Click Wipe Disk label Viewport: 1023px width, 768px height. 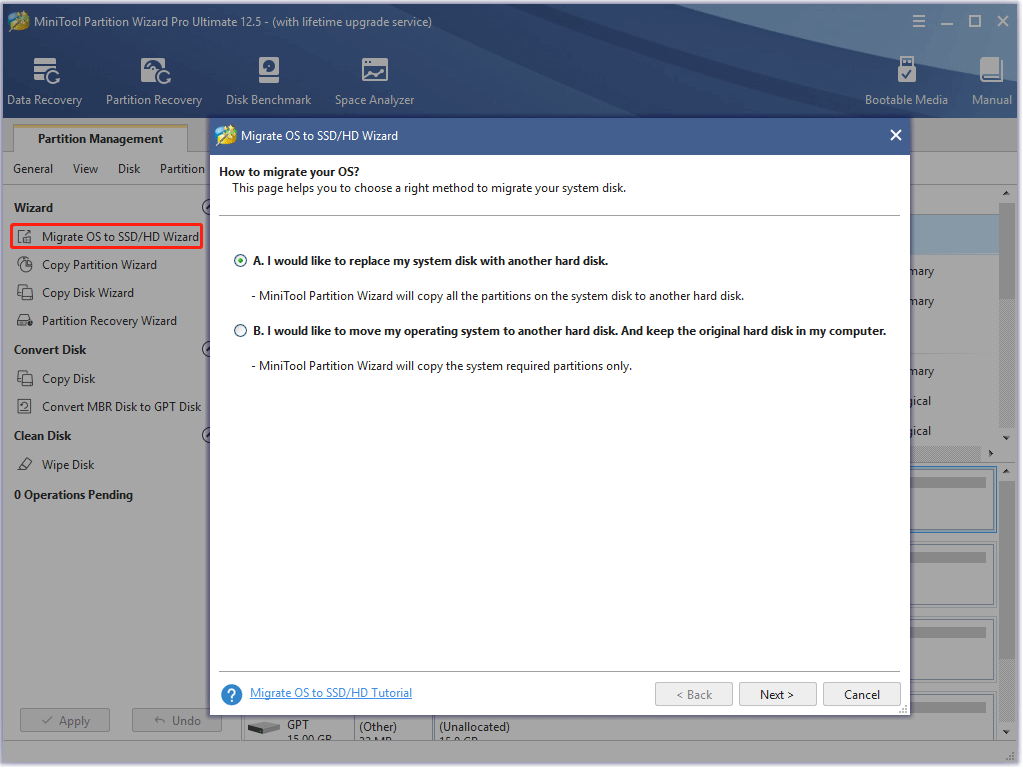(68, 465)
